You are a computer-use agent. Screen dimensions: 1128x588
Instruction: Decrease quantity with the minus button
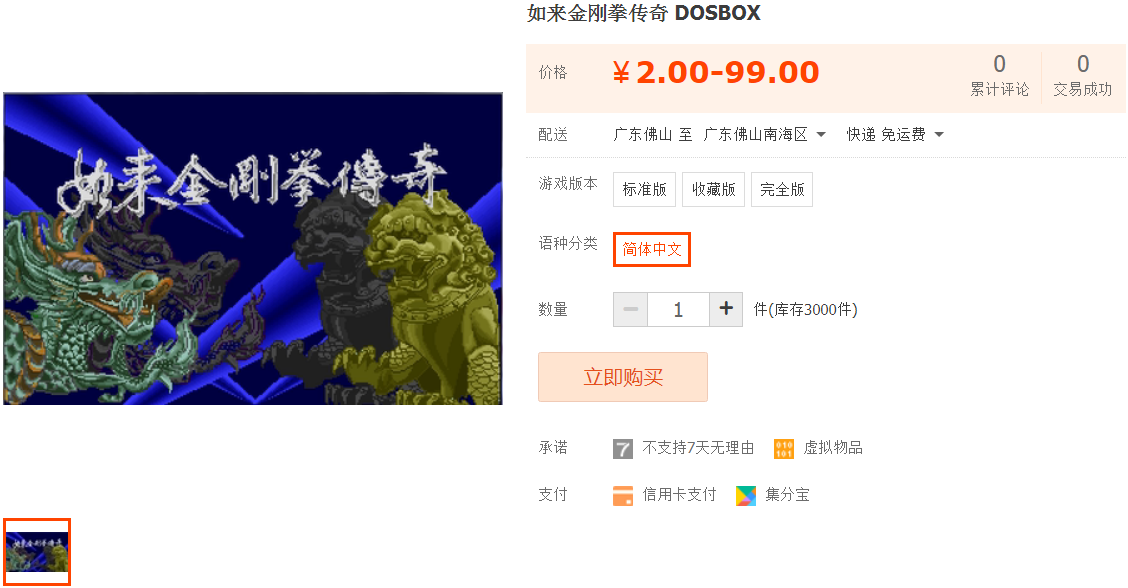click(x=630, y=309)
